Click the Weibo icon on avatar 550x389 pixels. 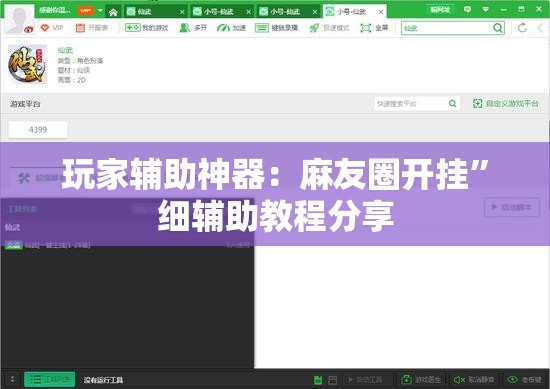coord(28,30)
